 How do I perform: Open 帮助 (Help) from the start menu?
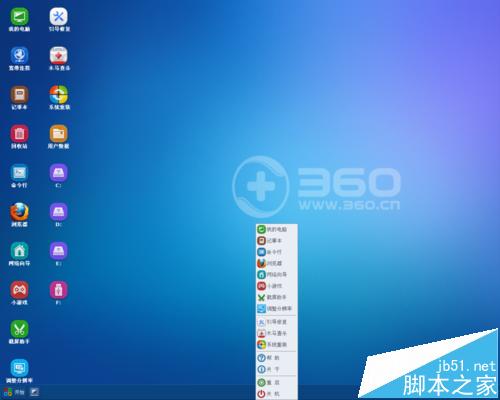click(276, 358)
